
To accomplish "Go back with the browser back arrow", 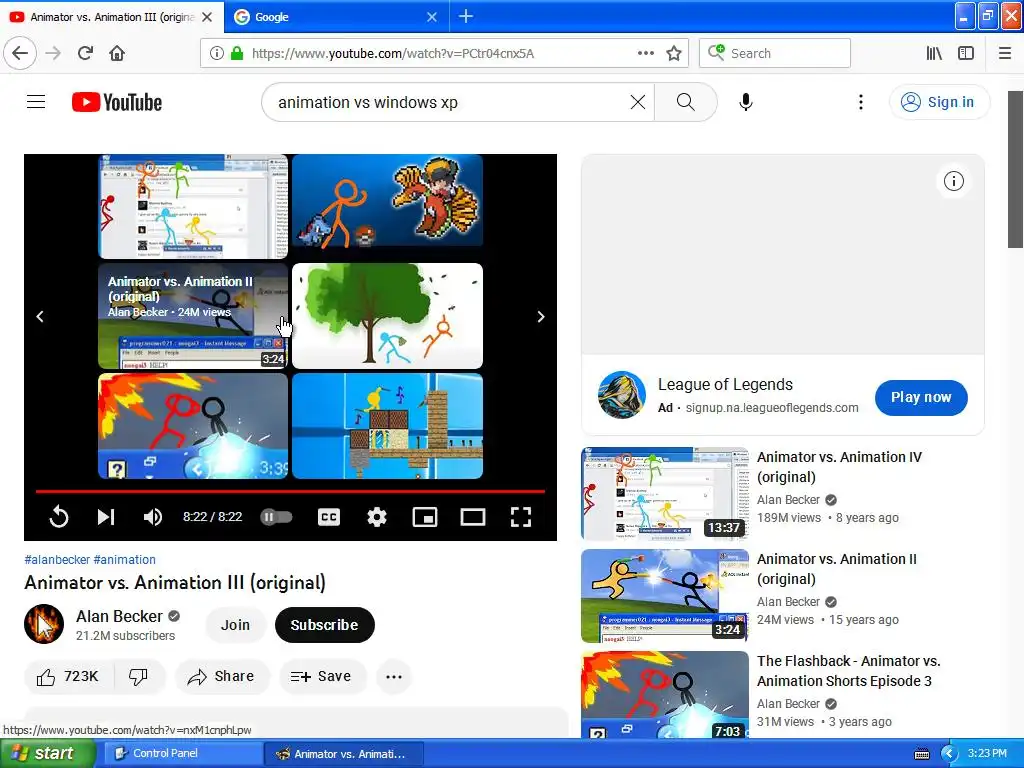I will (x=20, y=53).
